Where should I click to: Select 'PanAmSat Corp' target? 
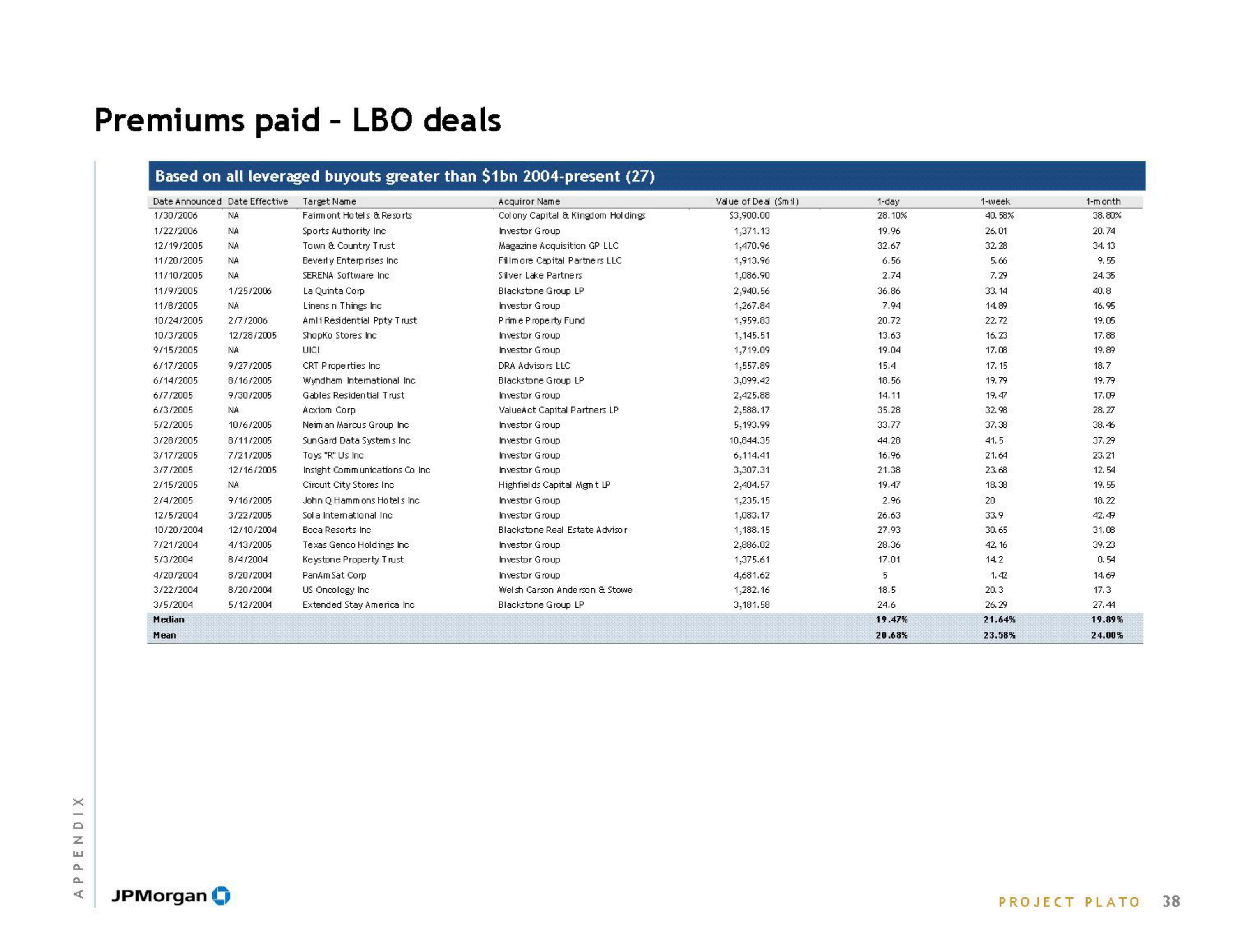pyautogui.click(x=334, y=575)
